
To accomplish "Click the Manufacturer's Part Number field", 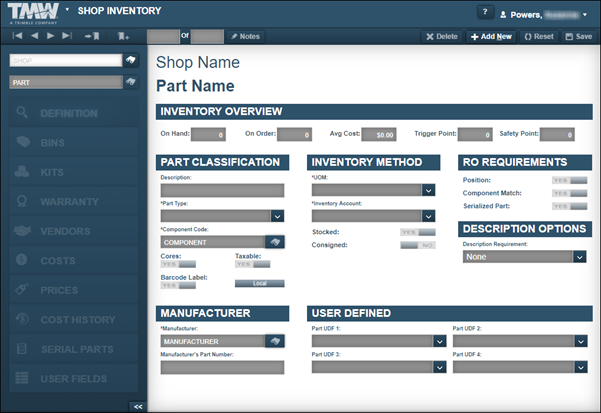I will tap(222, 367).
